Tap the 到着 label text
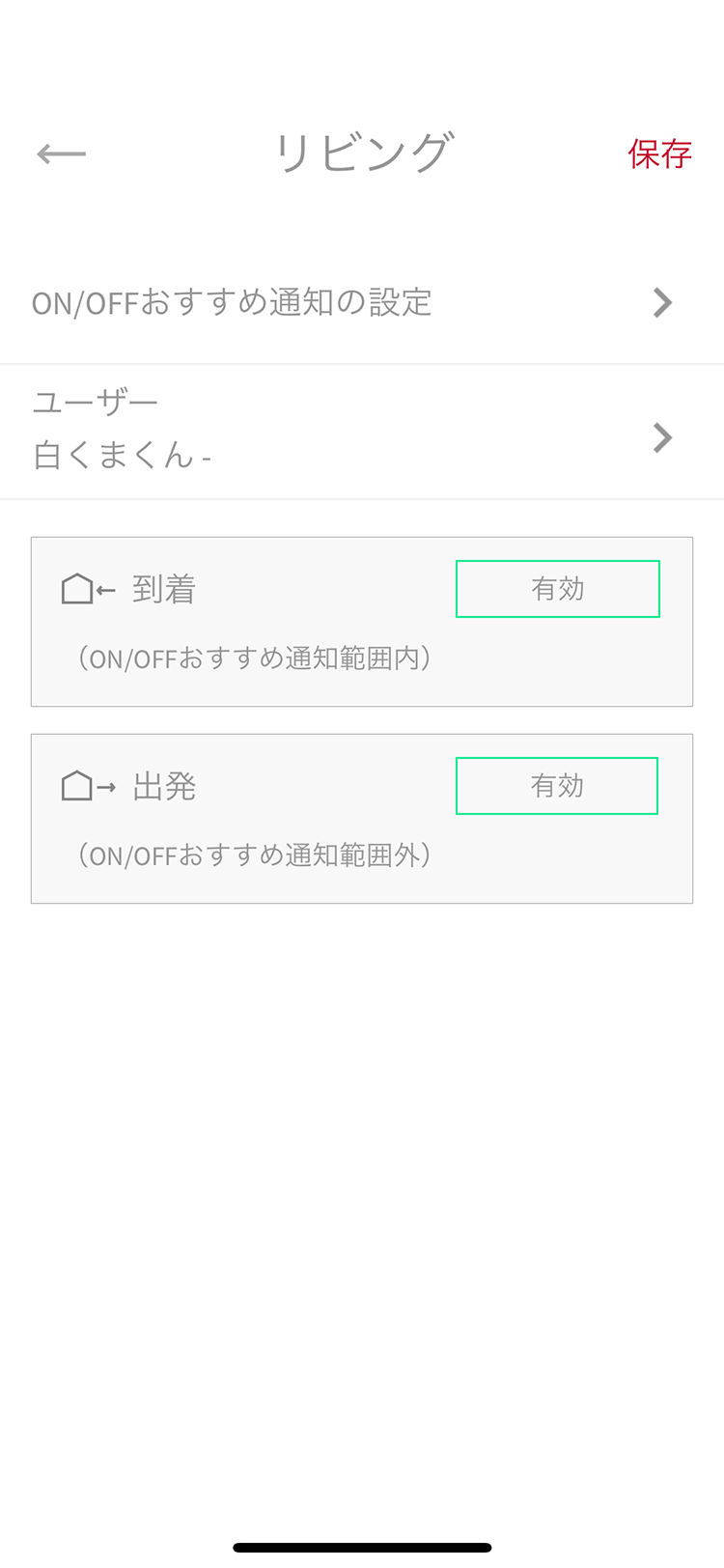The image size is (724, 1568). point(164,589)
